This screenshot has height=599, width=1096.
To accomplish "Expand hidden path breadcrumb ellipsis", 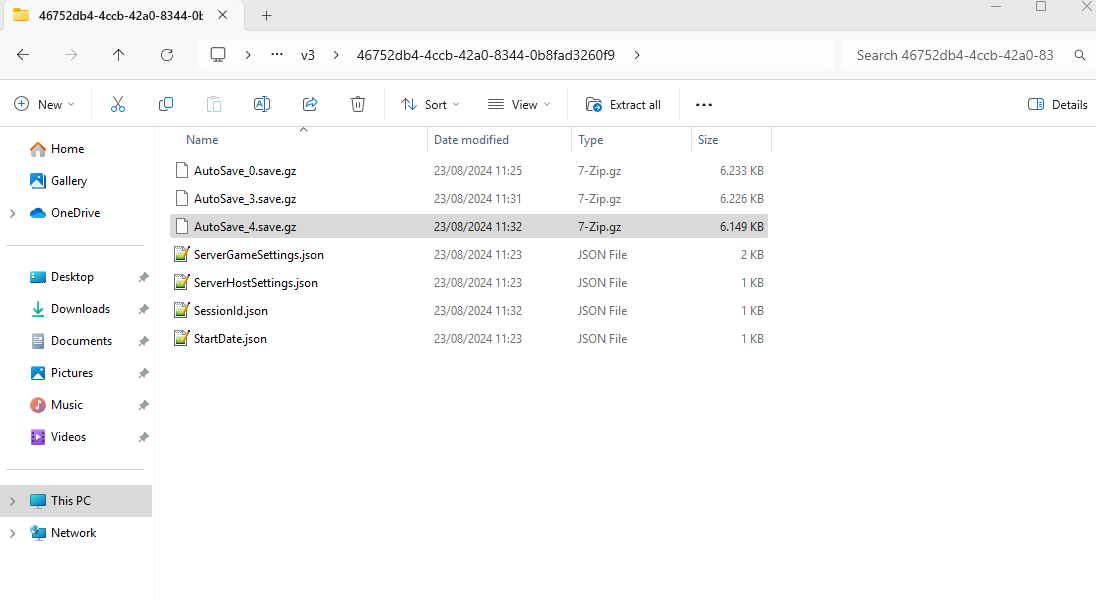I will point(277,55).
